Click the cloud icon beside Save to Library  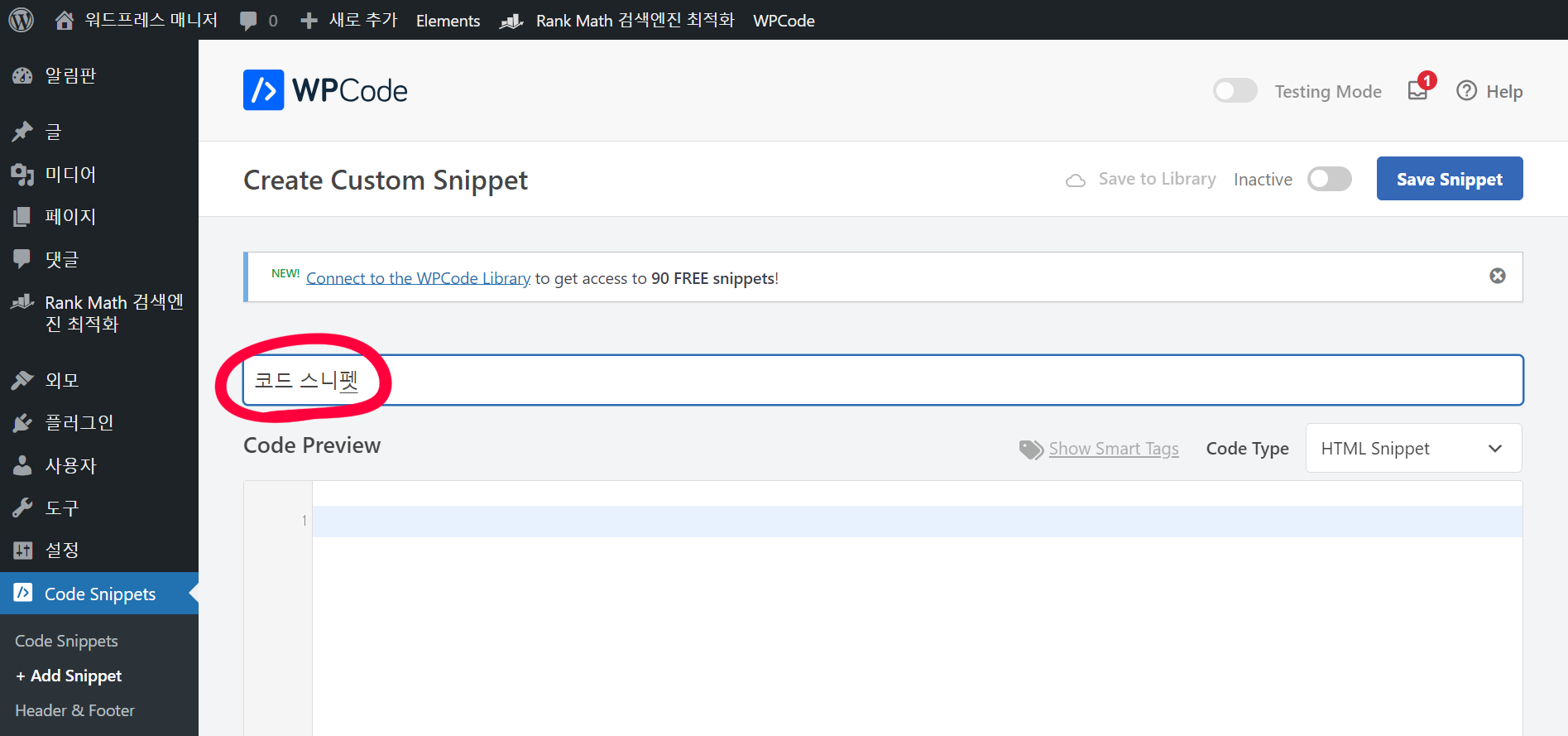pyautogui.click(x=1076, y=180)
